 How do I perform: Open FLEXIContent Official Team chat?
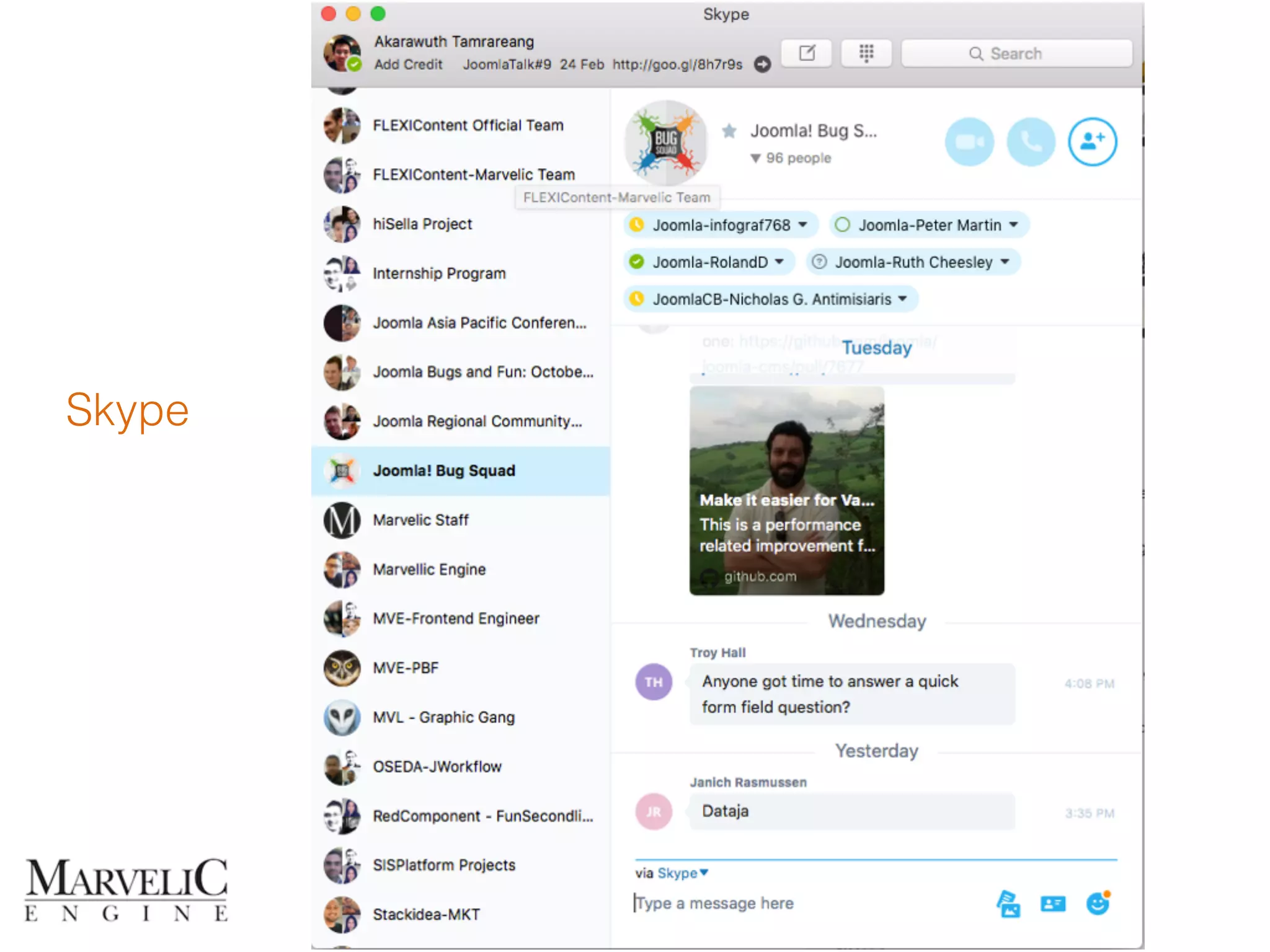point(461,125)
